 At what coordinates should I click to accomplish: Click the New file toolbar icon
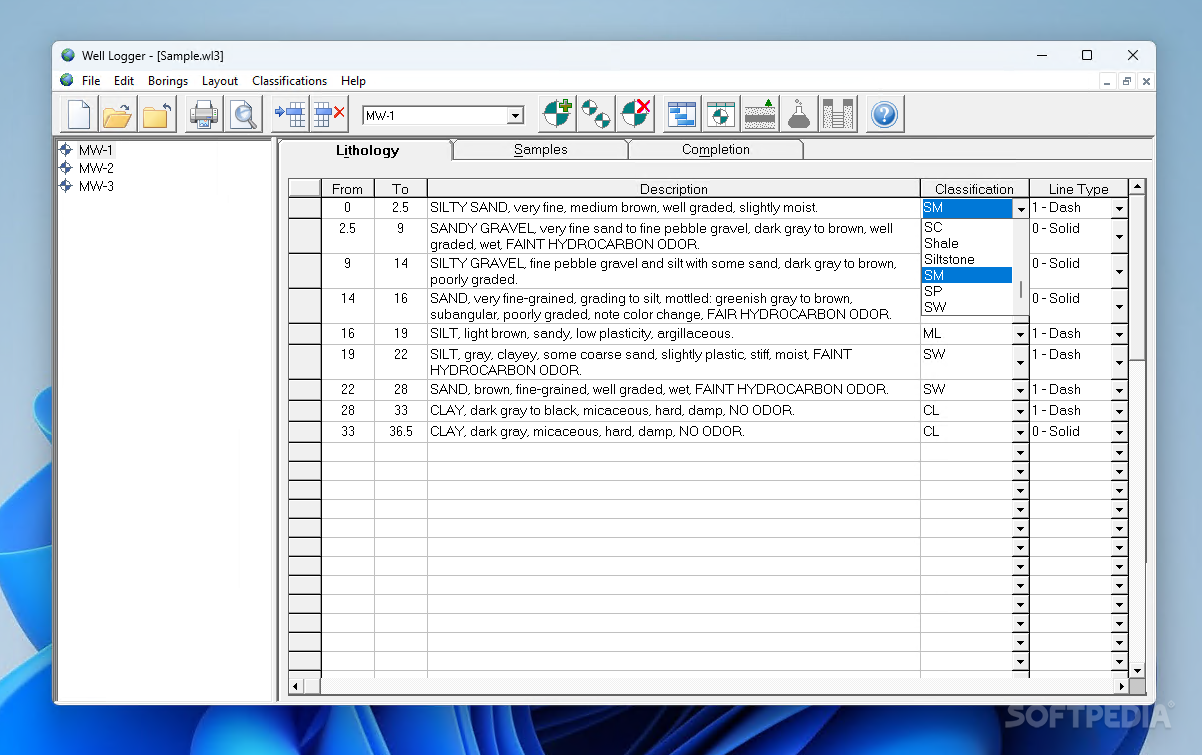pyautogui.click(x=79, y=114)
